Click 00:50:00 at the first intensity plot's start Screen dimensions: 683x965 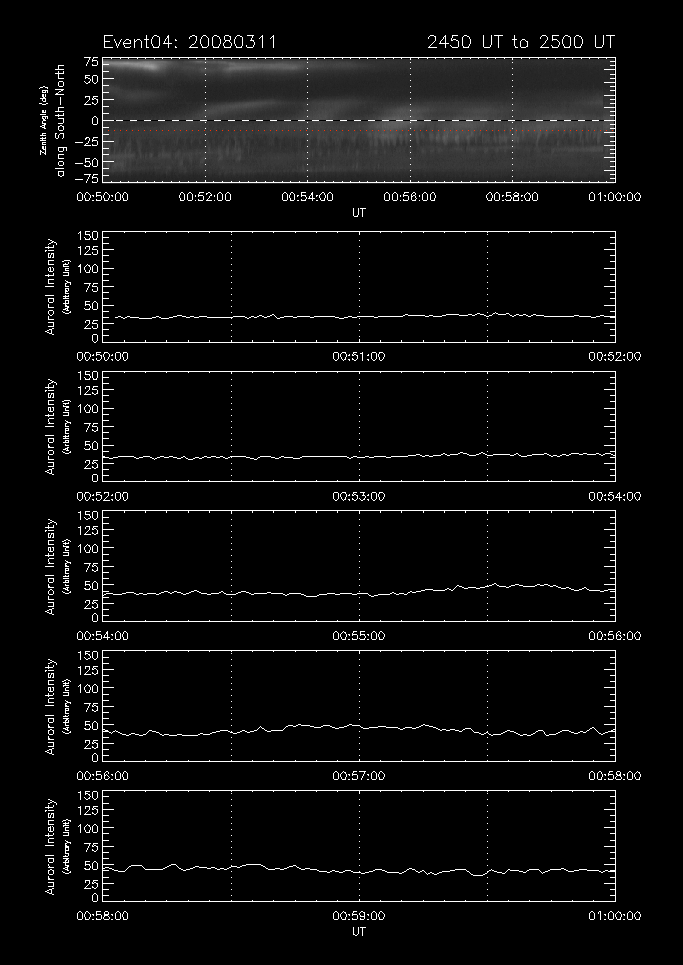(102, 357)
